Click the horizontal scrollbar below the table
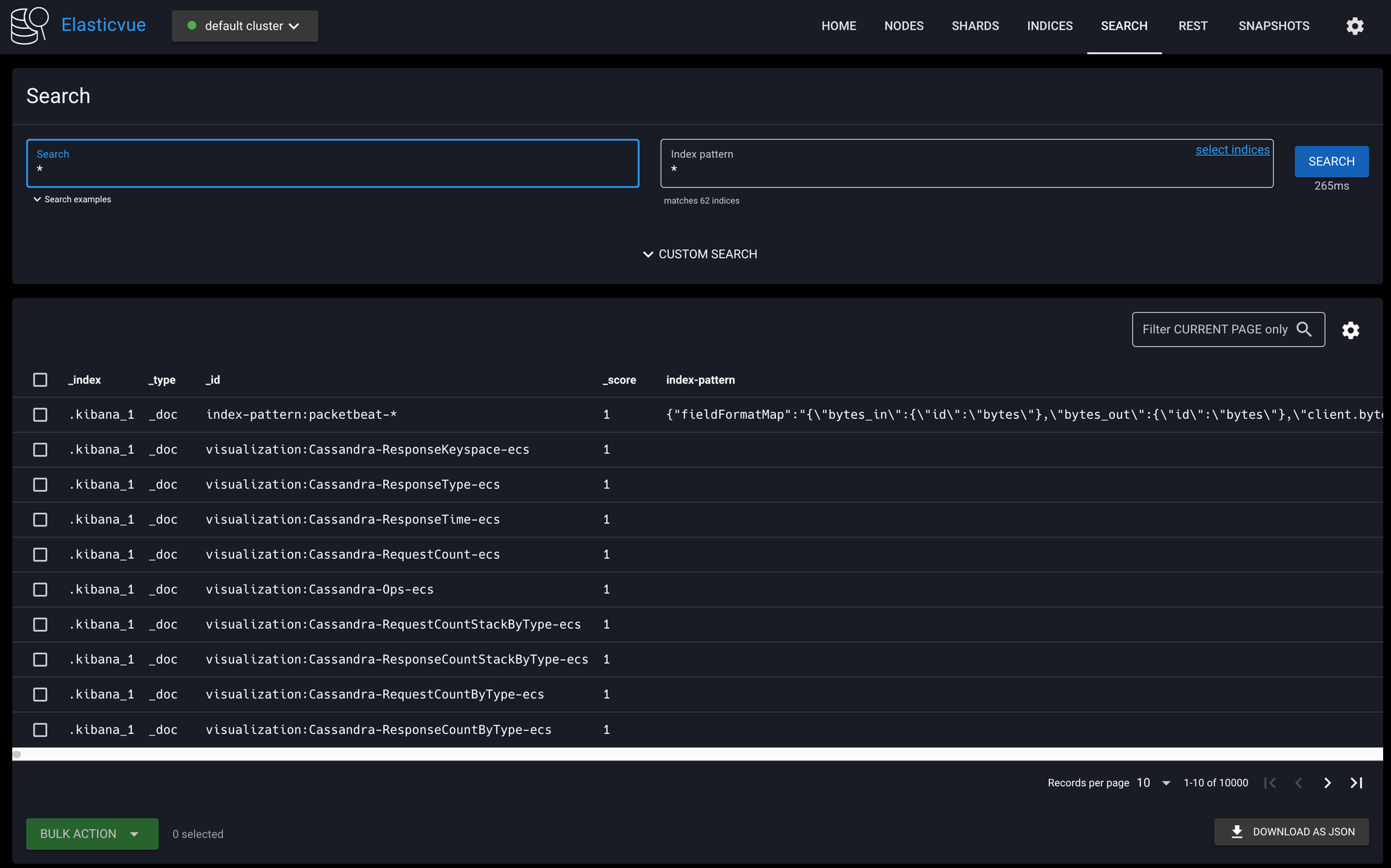This screenshot has width=1391, height=868. (x=695, y=754)
